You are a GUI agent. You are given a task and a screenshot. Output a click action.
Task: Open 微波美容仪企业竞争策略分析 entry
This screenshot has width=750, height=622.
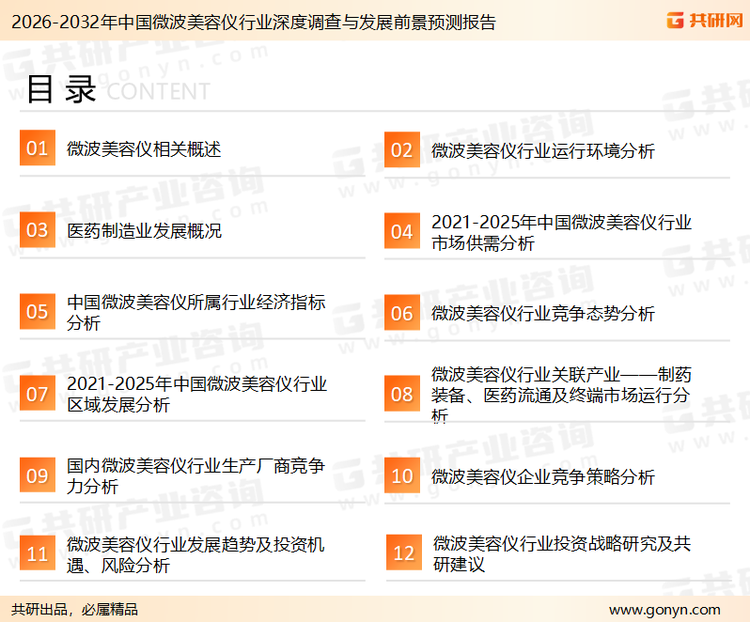point(543,477)
